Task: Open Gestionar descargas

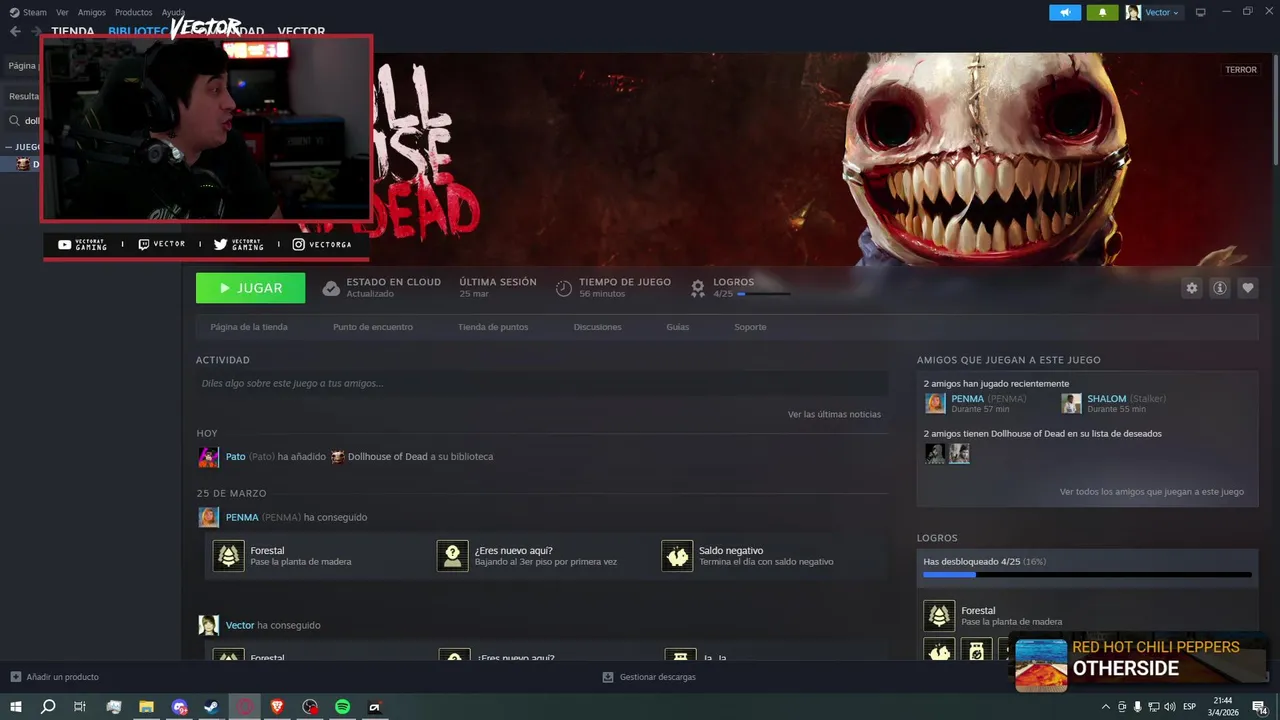Action: (649, 677)
